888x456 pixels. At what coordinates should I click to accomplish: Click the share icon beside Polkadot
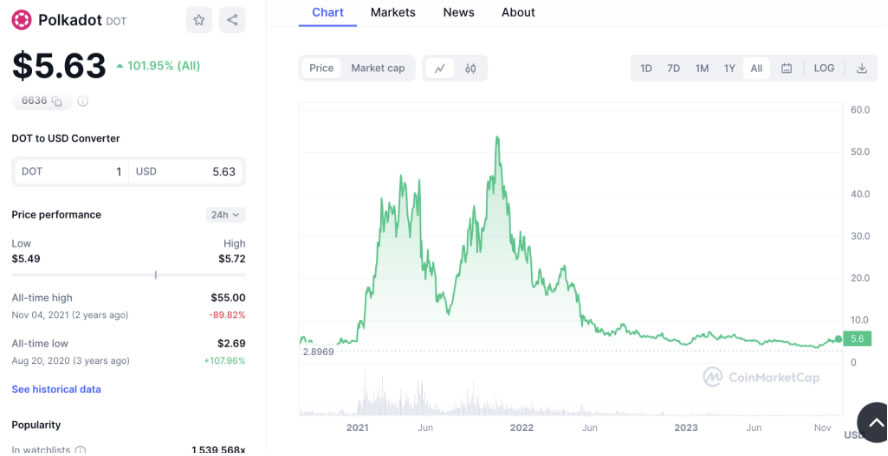point(232,20)
